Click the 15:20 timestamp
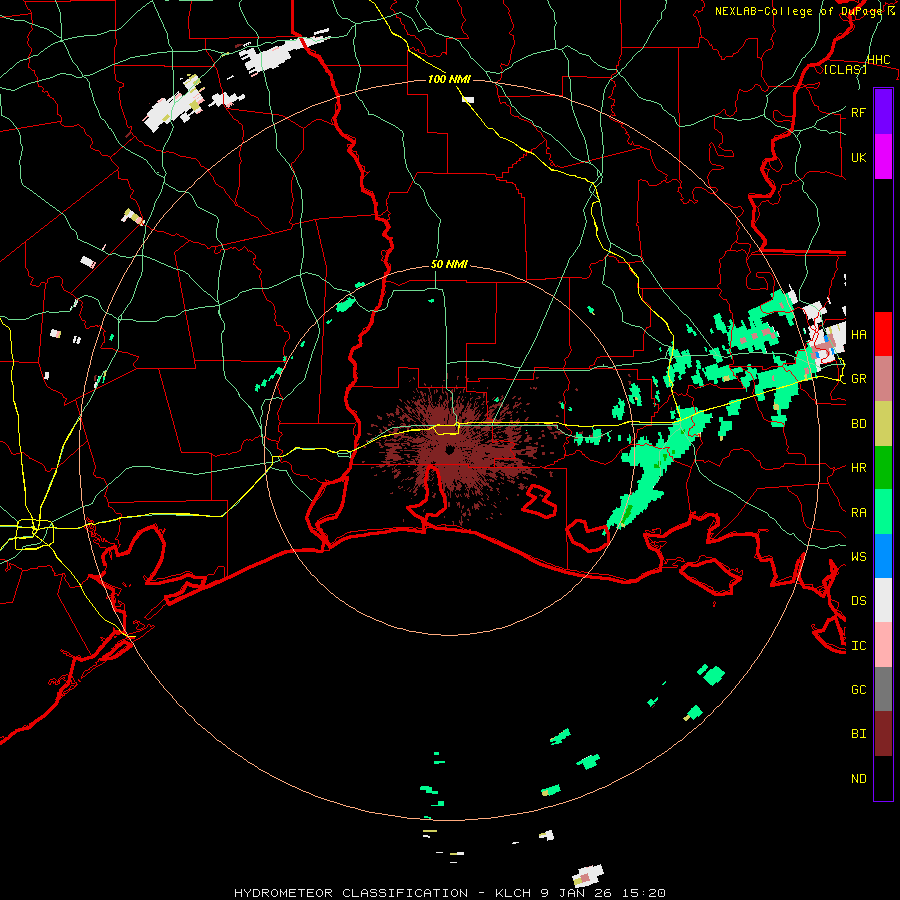This screenshot has height=900, width=900. [x=645, y=893]
